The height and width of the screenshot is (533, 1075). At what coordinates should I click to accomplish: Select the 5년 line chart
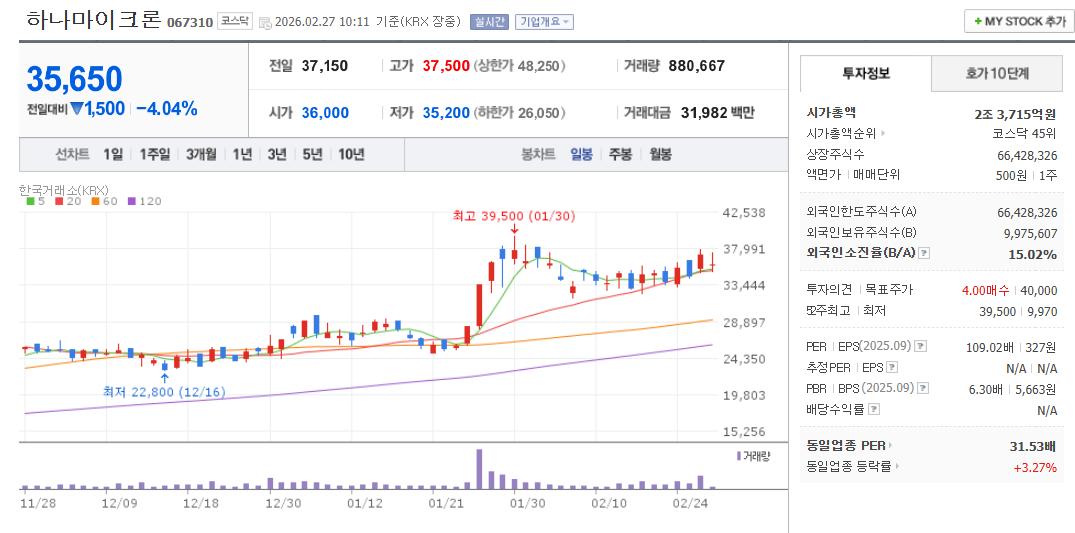[312, 154]
